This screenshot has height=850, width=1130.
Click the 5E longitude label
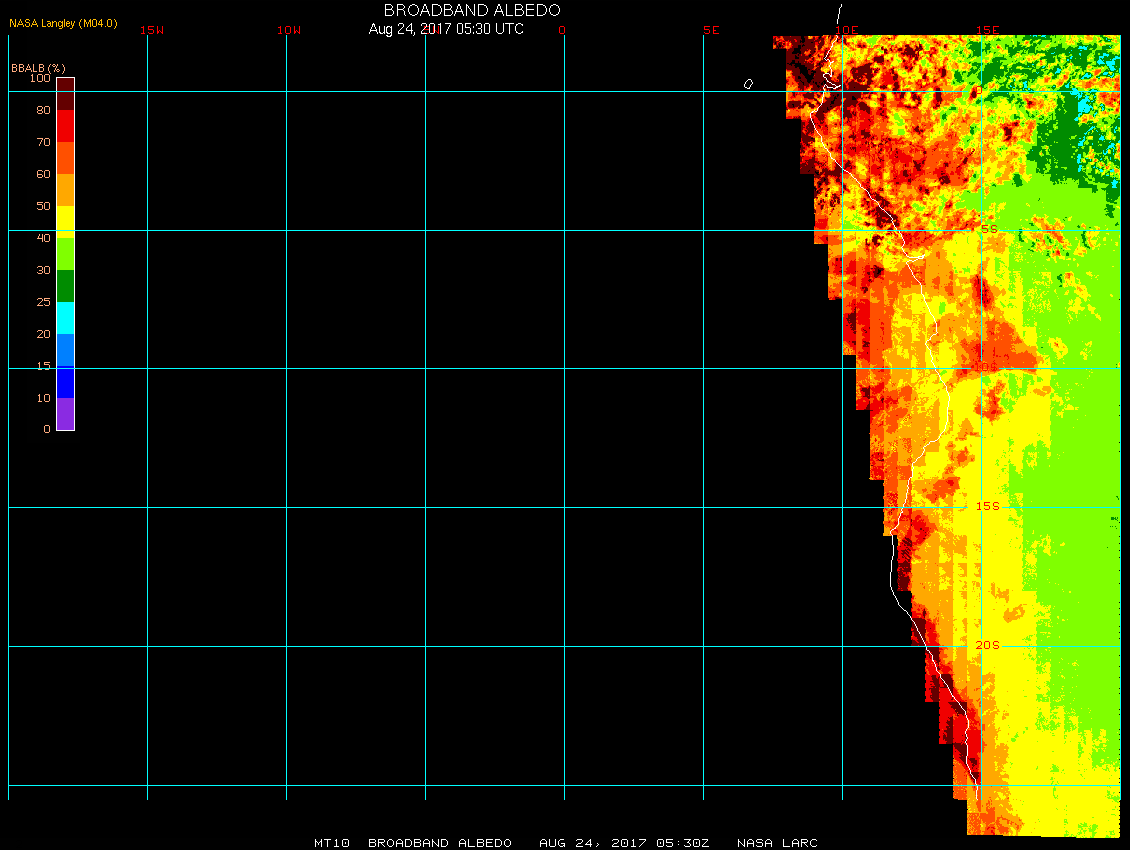point(711,30)
